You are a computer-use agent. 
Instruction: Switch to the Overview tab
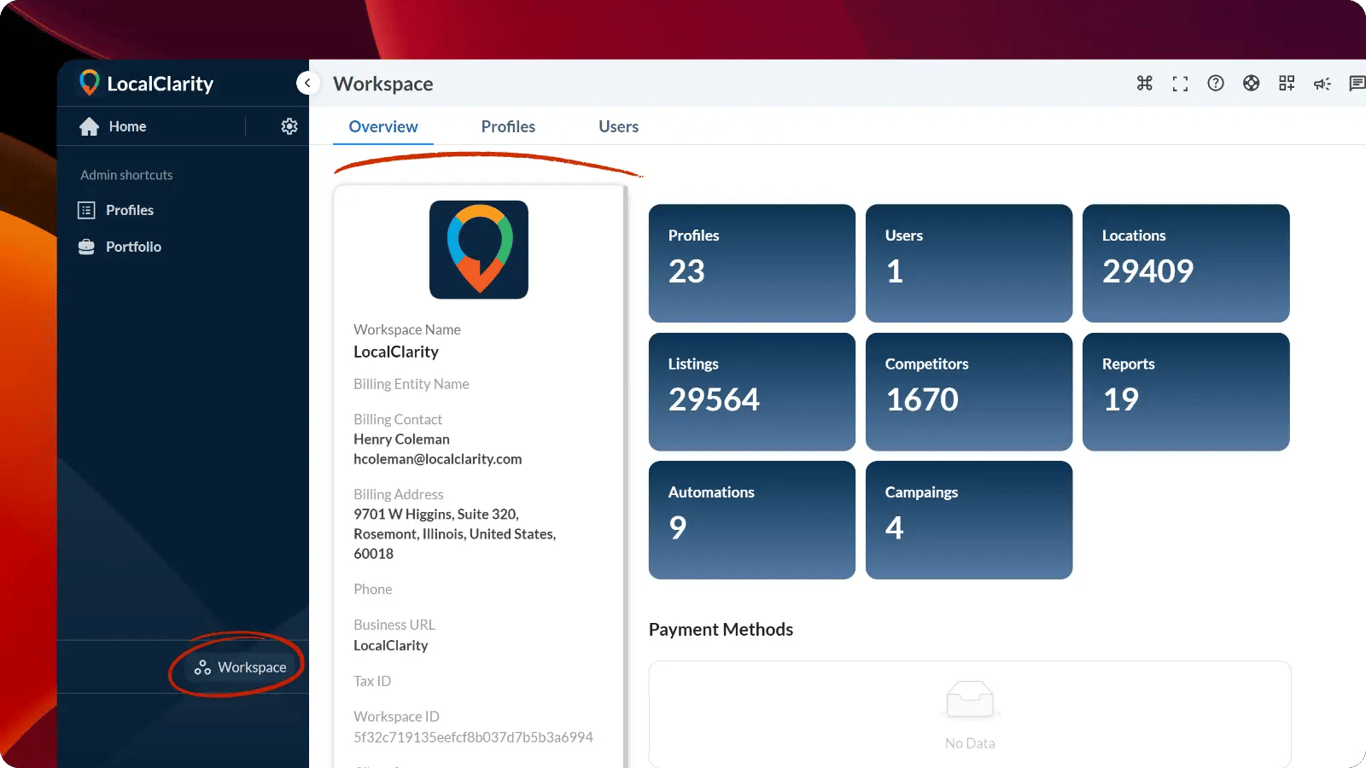click(x=383, y=127)
